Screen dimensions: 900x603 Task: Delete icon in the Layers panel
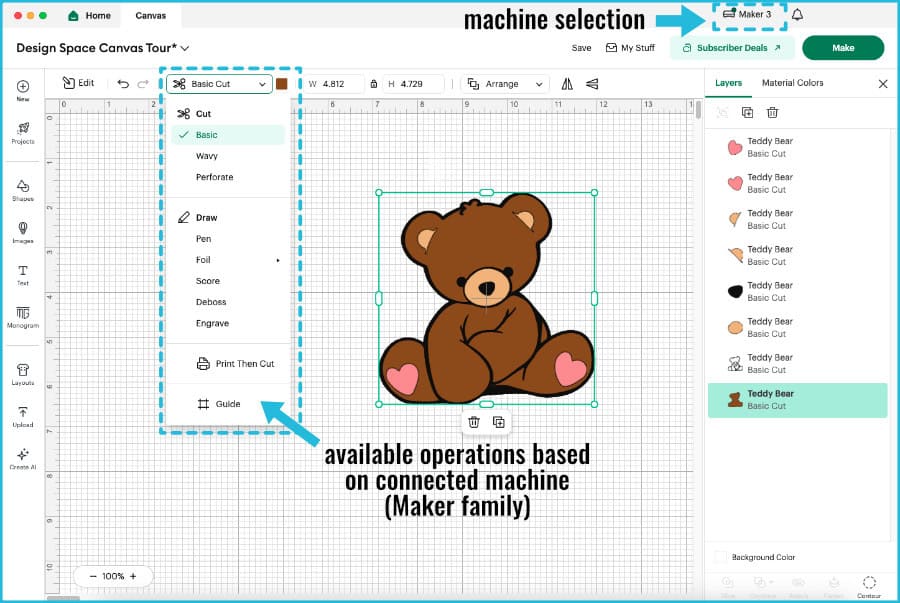click(773, 112)
